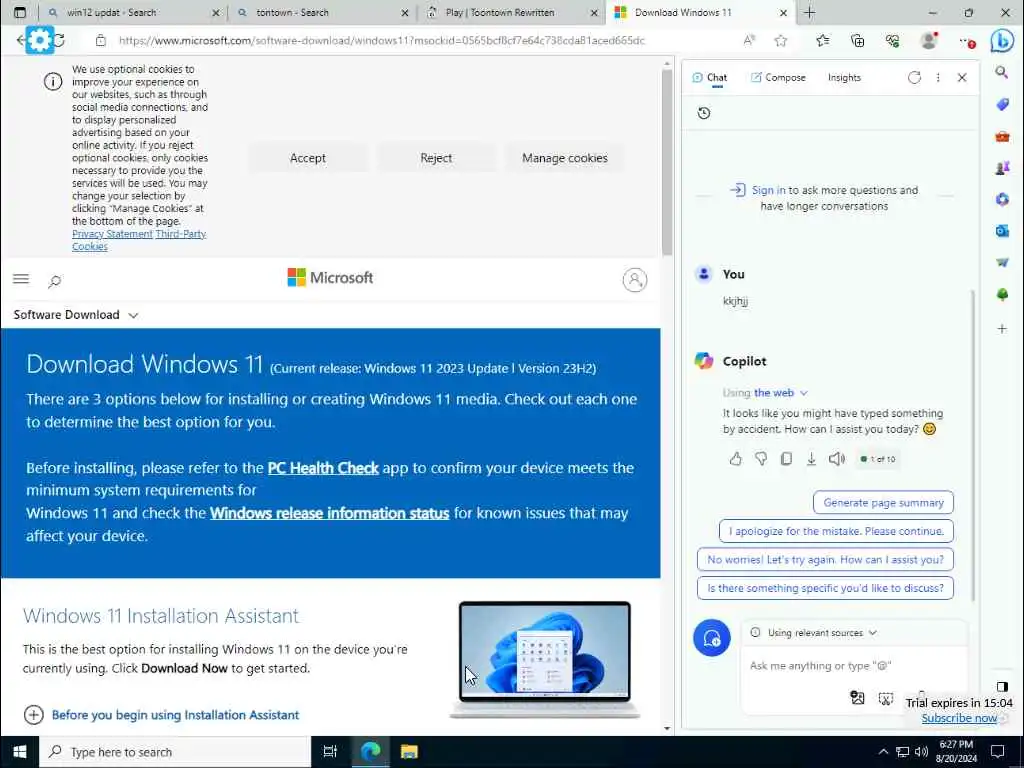Image resolution: width=1024 pixels, height=768 pixels.
Task: Open the Collections icon
Action: (x=857, y=40)
